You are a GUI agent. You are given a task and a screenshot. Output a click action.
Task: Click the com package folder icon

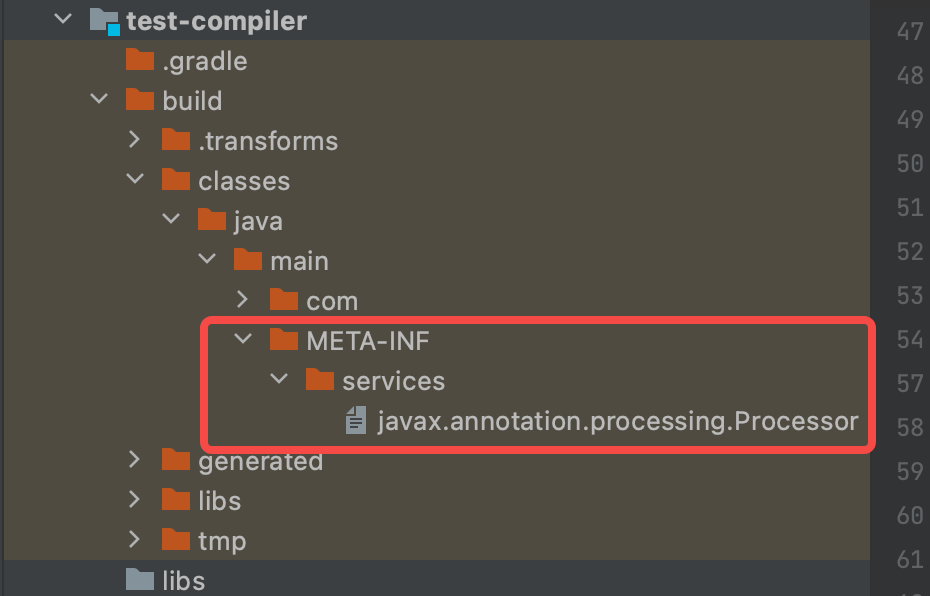point(284,301)
